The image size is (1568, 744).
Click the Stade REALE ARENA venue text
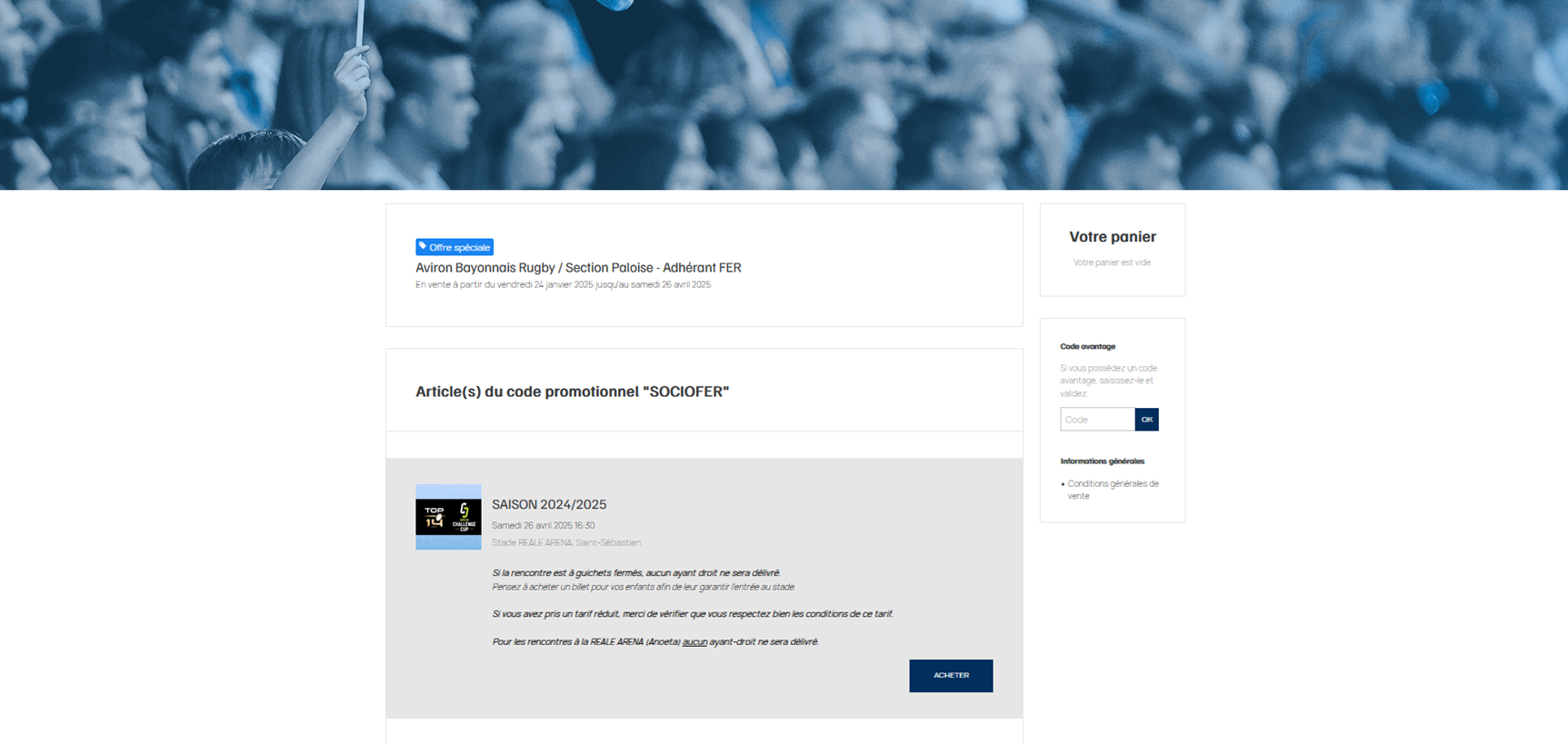pos(566,542)
